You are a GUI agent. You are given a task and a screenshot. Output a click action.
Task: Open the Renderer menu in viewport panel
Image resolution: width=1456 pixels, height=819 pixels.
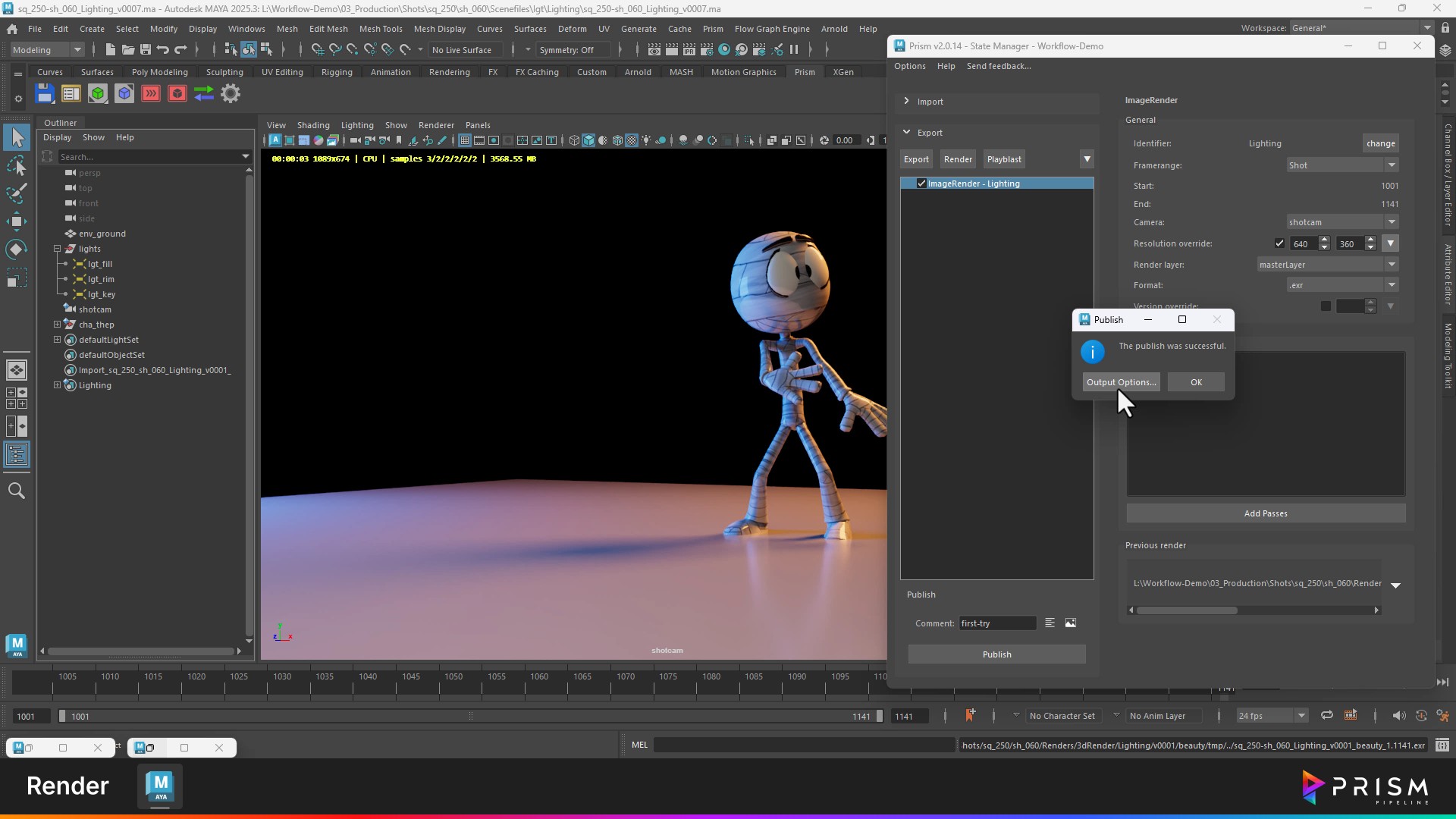436,125
